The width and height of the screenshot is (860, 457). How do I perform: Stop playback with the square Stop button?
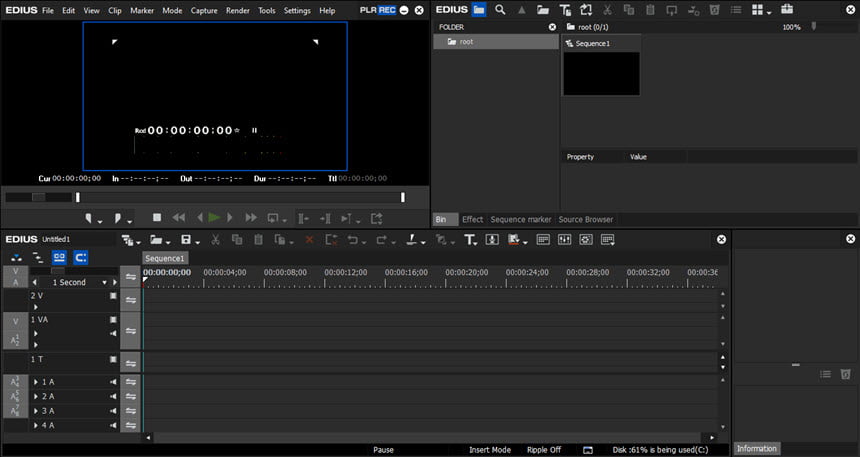pos(157,218)
